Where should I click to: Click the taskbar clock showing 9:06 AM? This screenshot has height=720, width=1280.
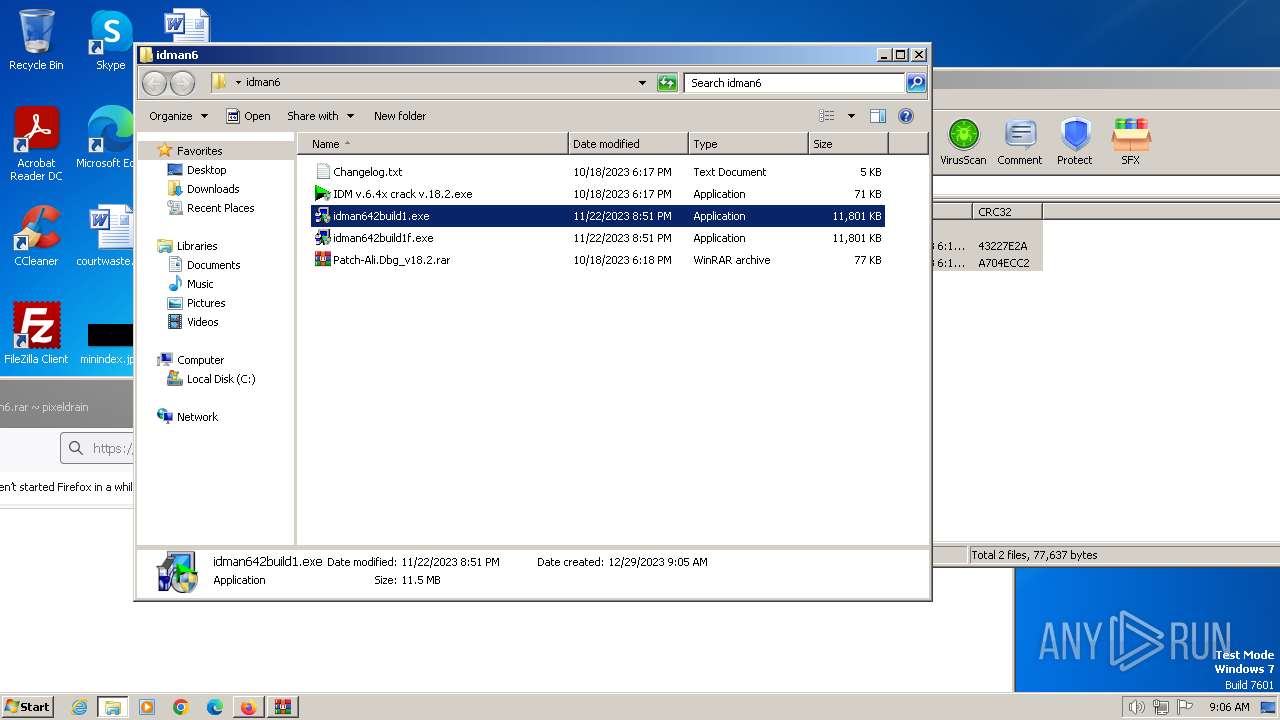(1229, 707)
